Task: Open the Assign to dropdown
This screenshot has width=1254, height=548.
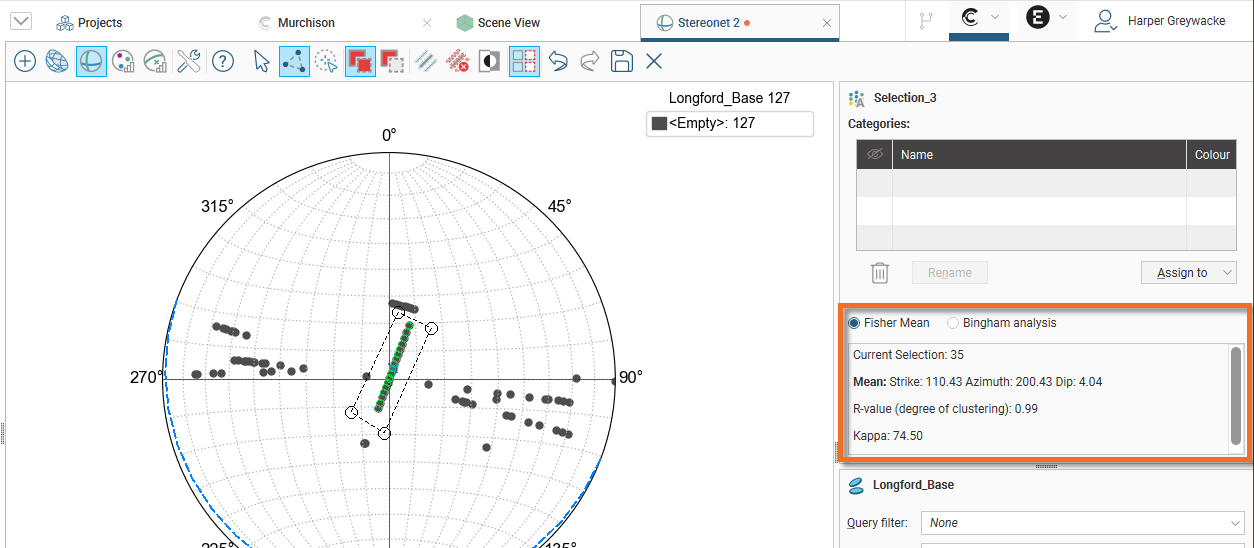Action: (1188, 273)
